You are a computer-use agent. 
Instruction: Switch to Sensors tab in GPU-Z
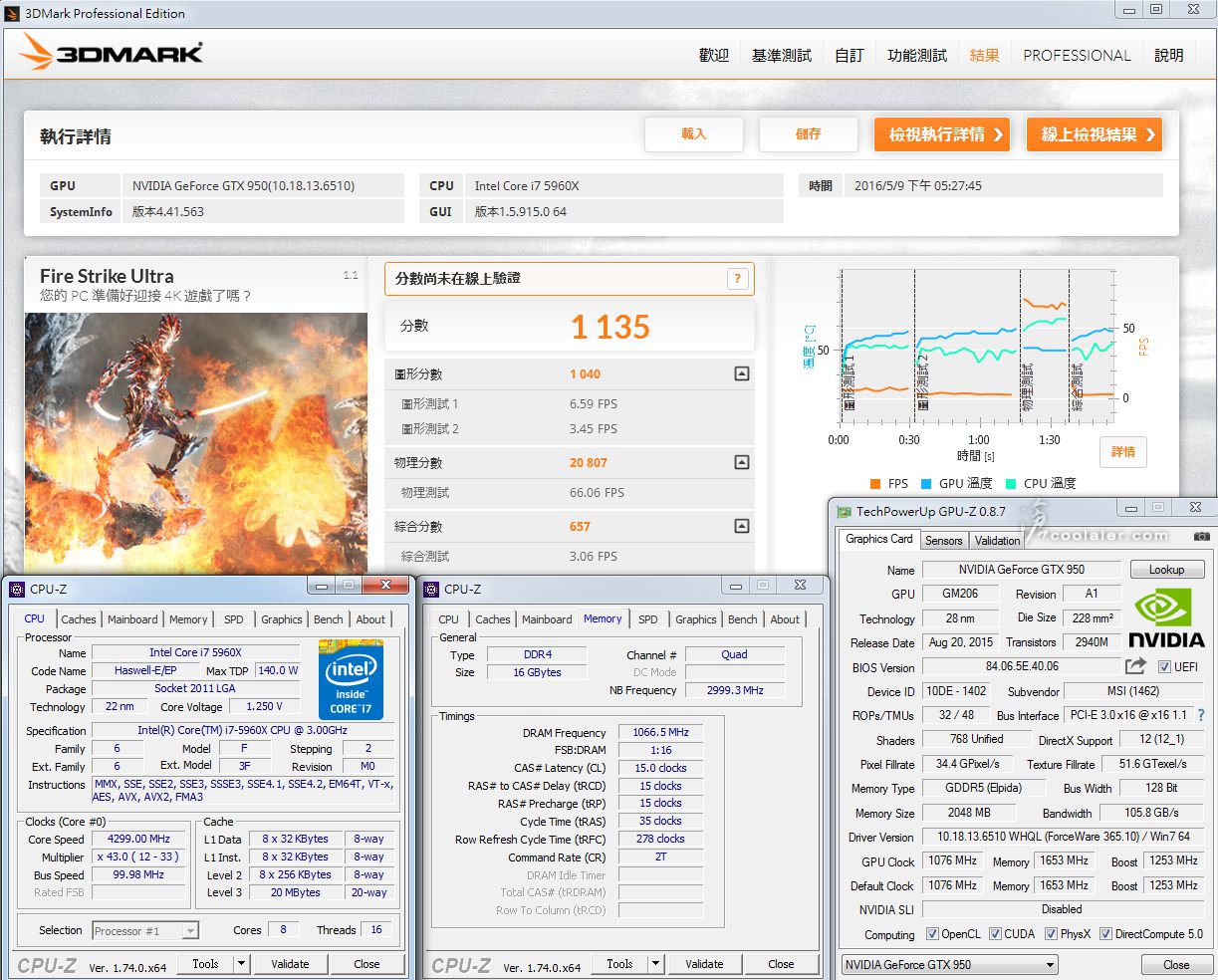click(x=944, y=541)
